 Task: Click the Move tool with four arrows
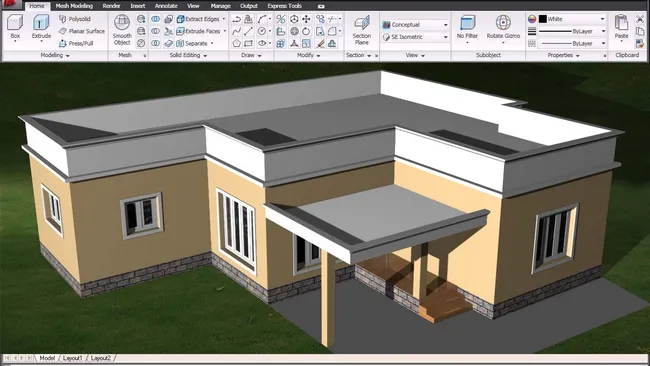coord(306,19)
